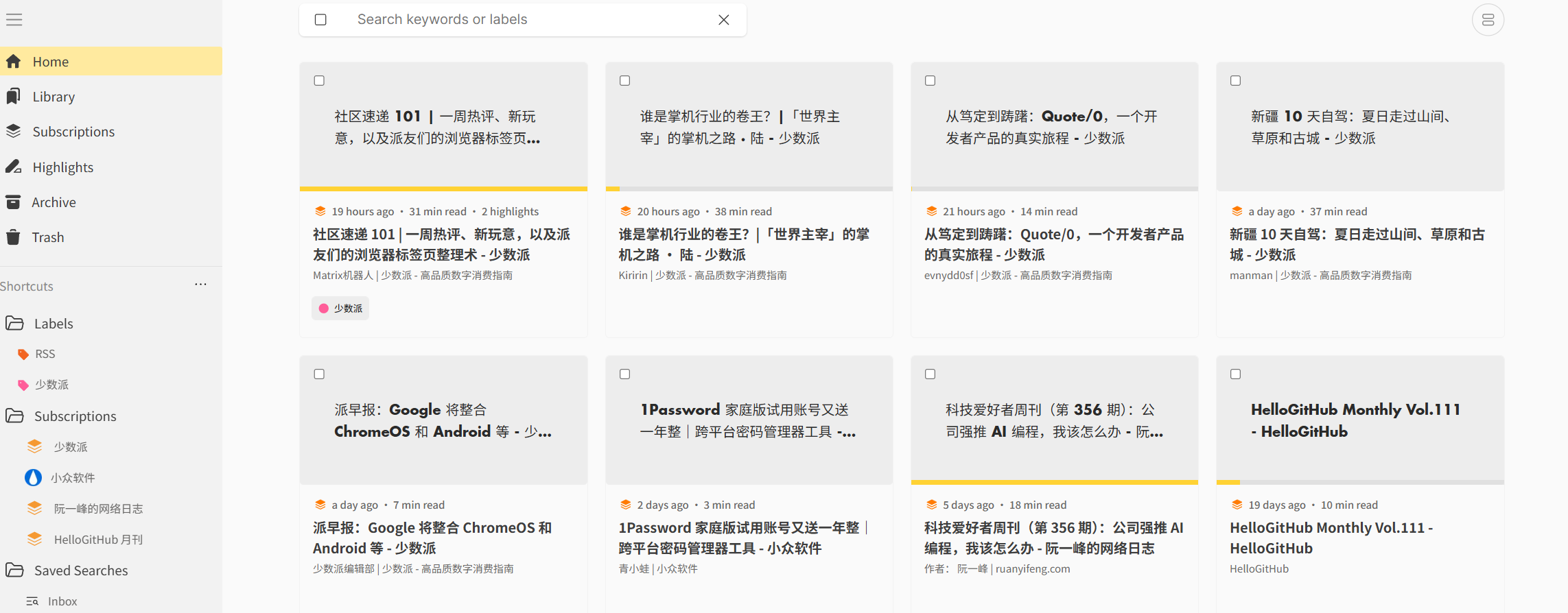Collapse the Subscriptions shortcut group
Viewport: 1568px width, 613px height.
pyautogui.click(x=75, y=416)
